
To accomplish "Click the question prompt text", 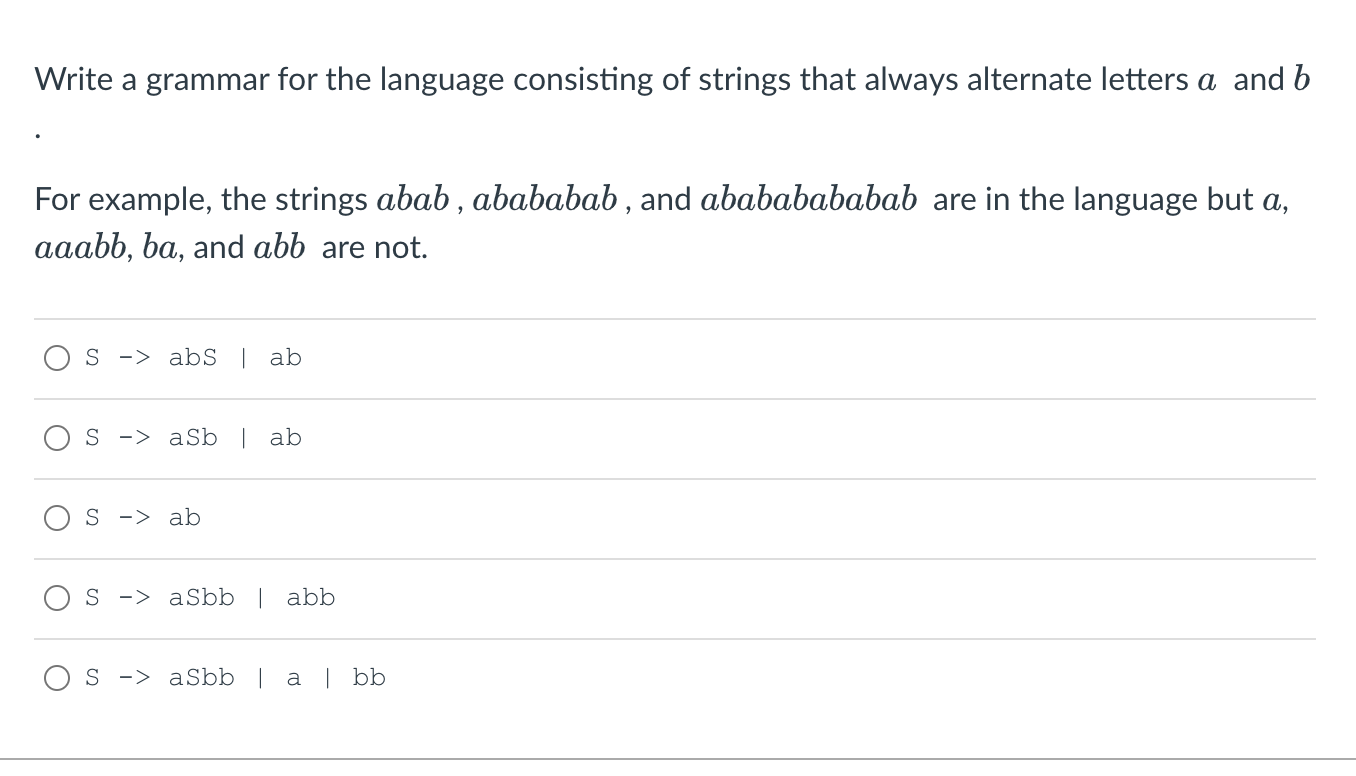I will tap(670, 80).
